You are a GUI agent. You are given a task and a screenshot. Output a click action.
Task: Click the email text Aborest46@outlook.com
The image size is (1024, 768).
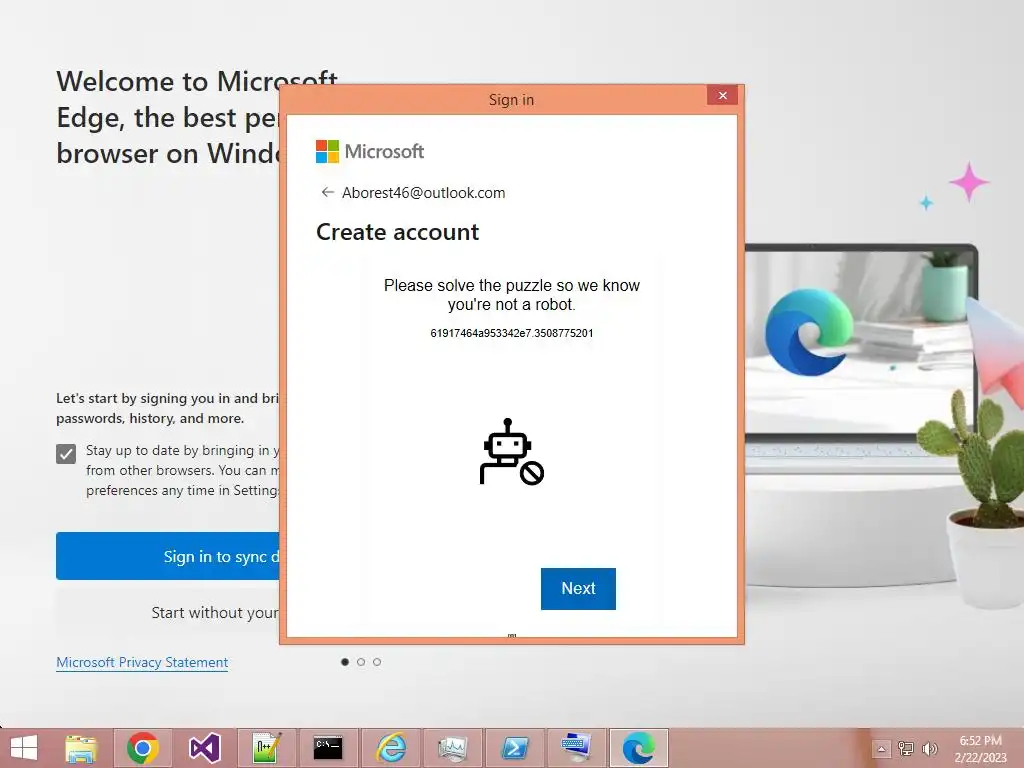pos(423,193)
